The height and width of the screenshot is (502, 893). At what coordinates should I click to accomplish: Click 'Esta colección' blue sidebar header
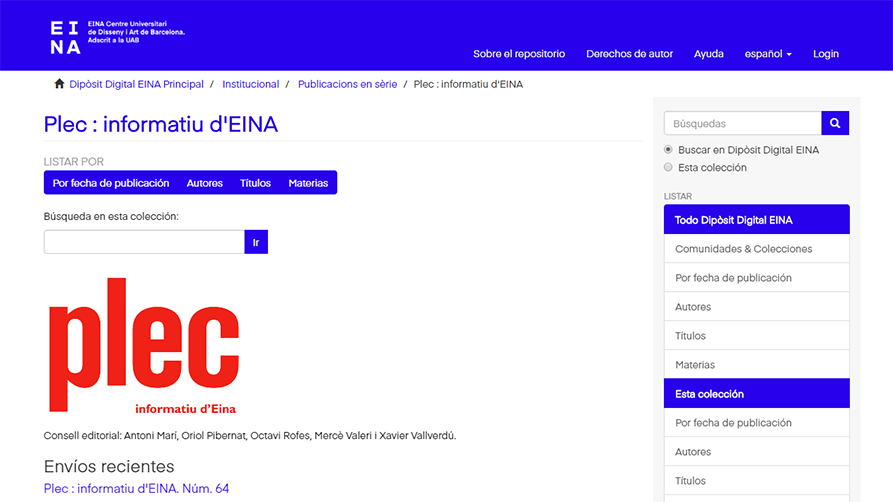(x=756, y=394)
